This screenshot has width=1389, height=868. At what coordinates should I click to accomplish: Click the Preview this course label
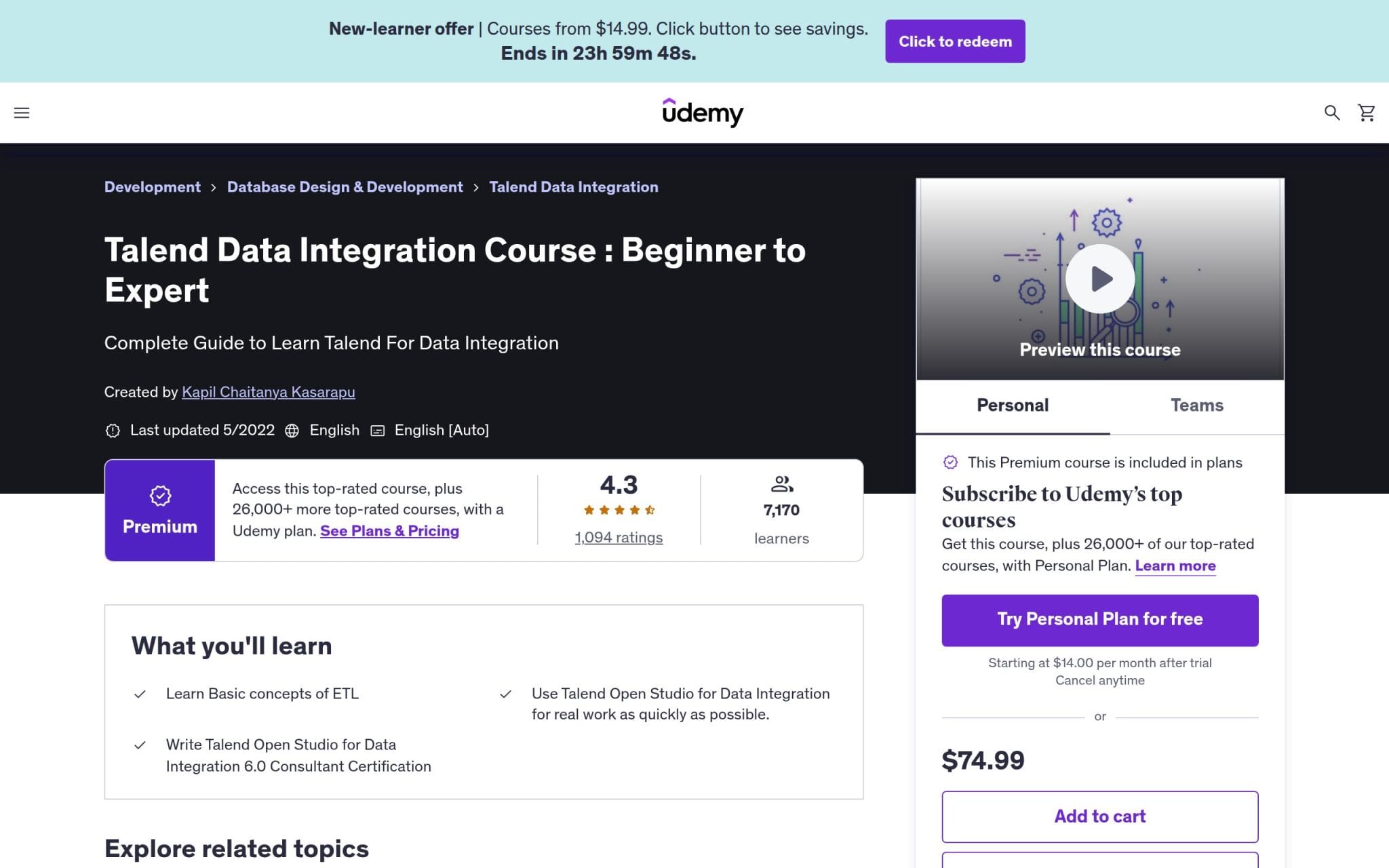click(1100, 350)
